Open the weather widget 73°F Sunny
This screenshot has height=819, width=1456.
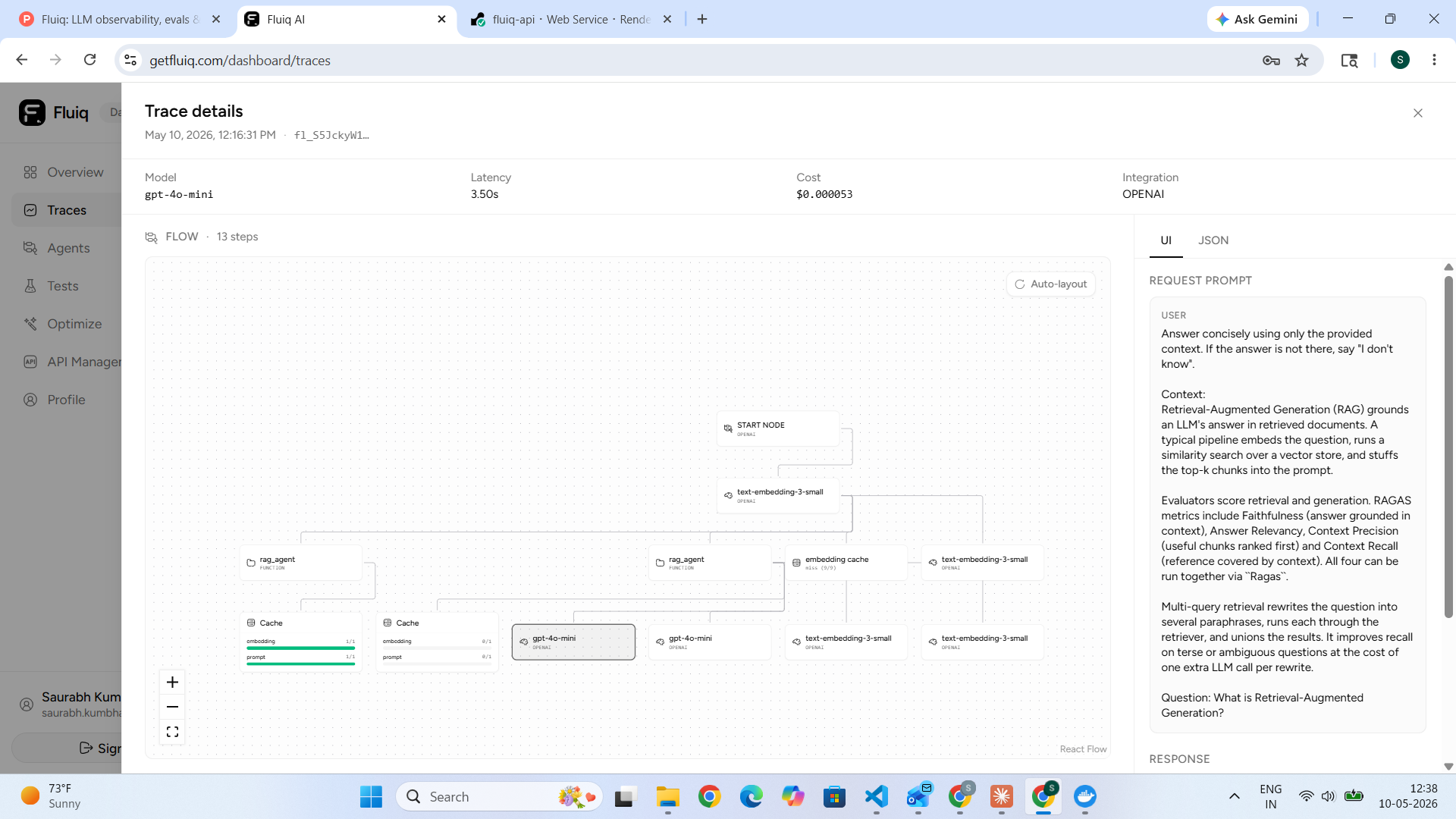point(52,796)
